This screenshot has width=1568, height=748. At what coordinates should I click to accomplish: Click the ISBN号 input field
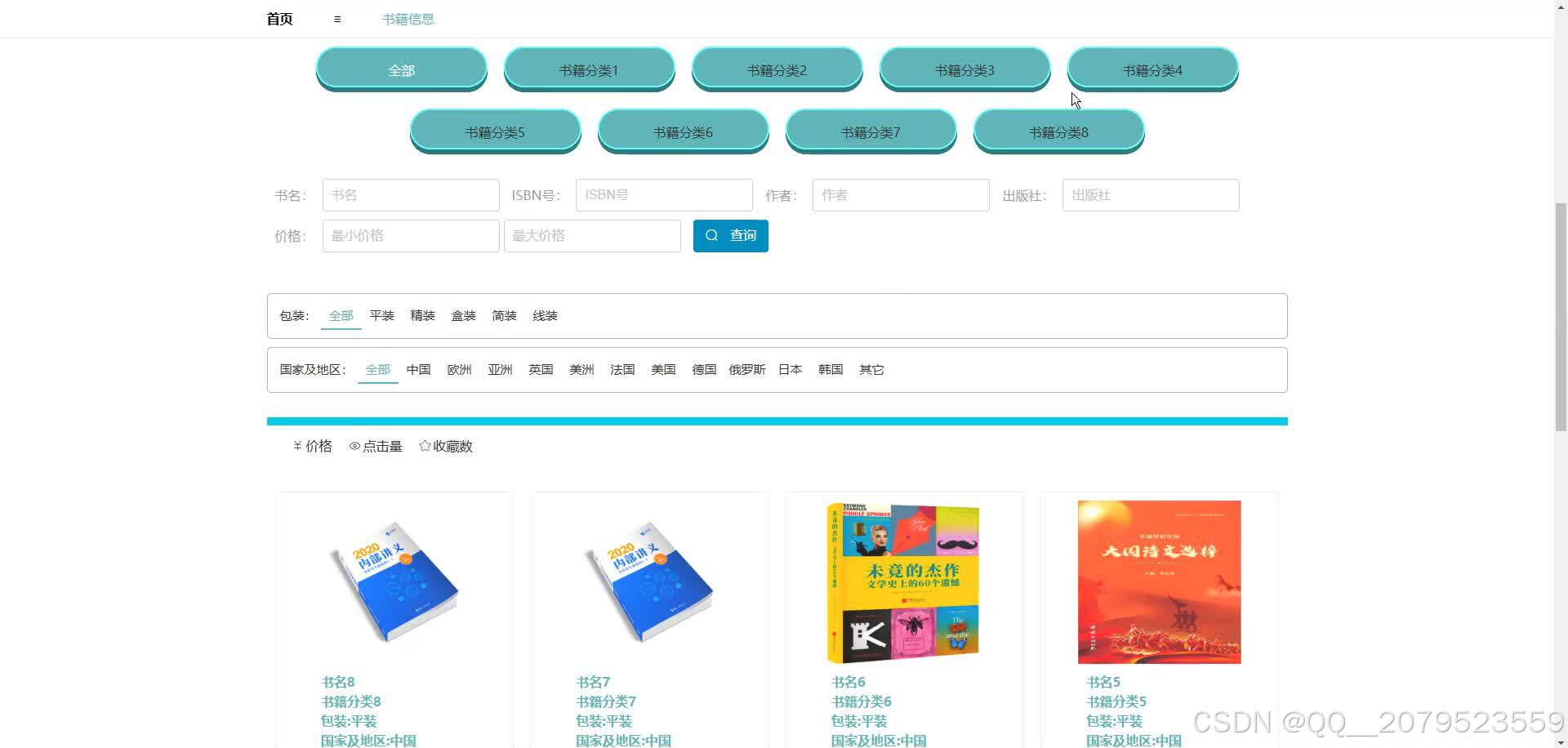(x=663, y=195)
